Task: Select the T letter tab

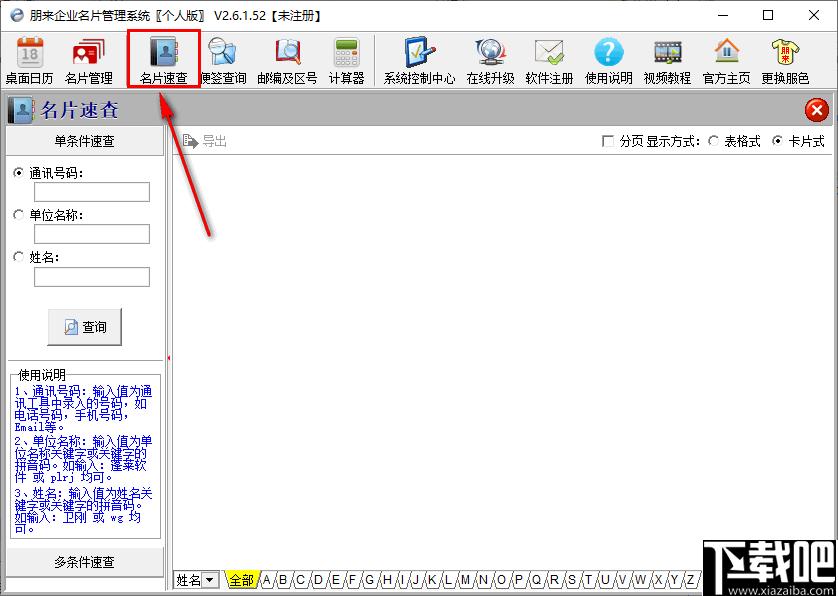Action: (x=588, y=579)
